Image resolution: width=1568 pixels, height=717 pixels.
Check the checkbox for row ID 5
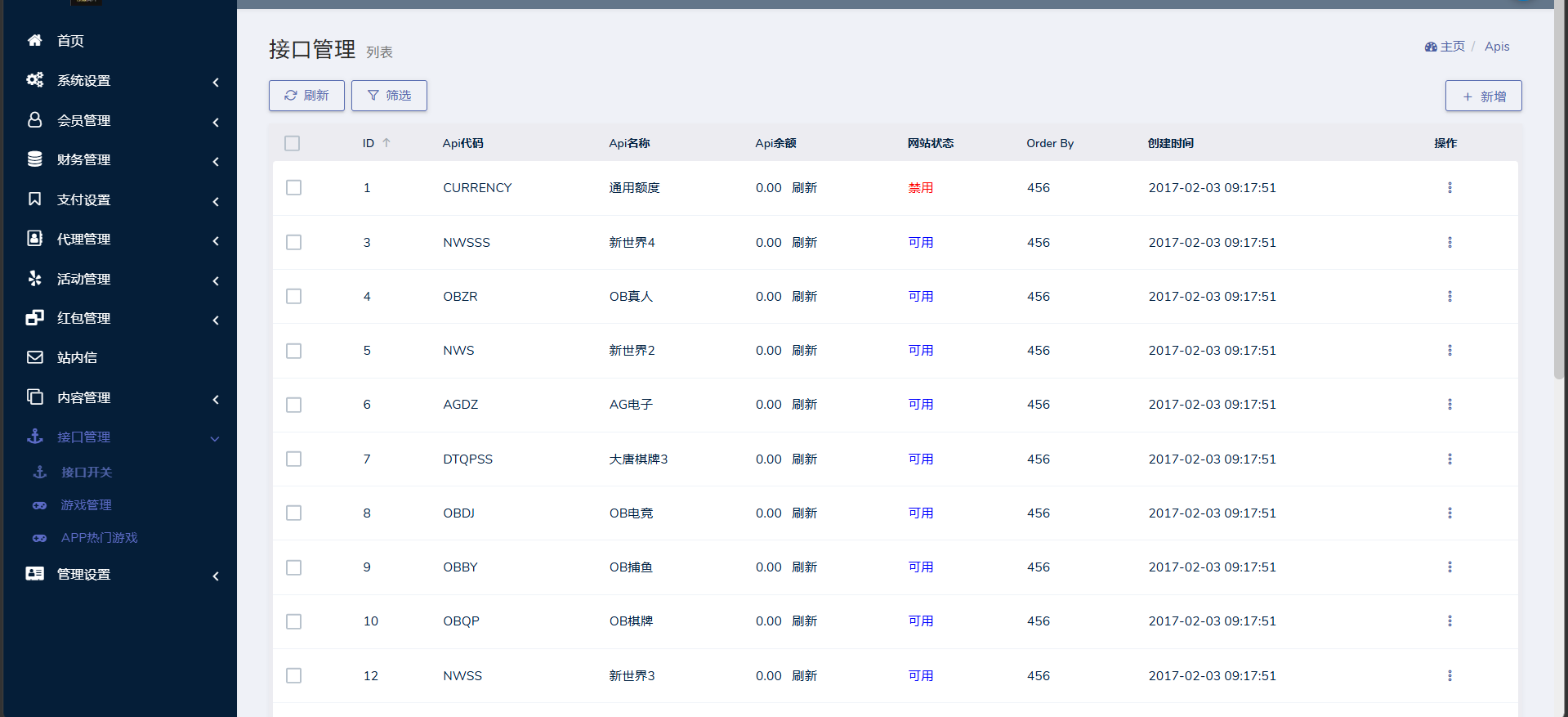point(293,351)
